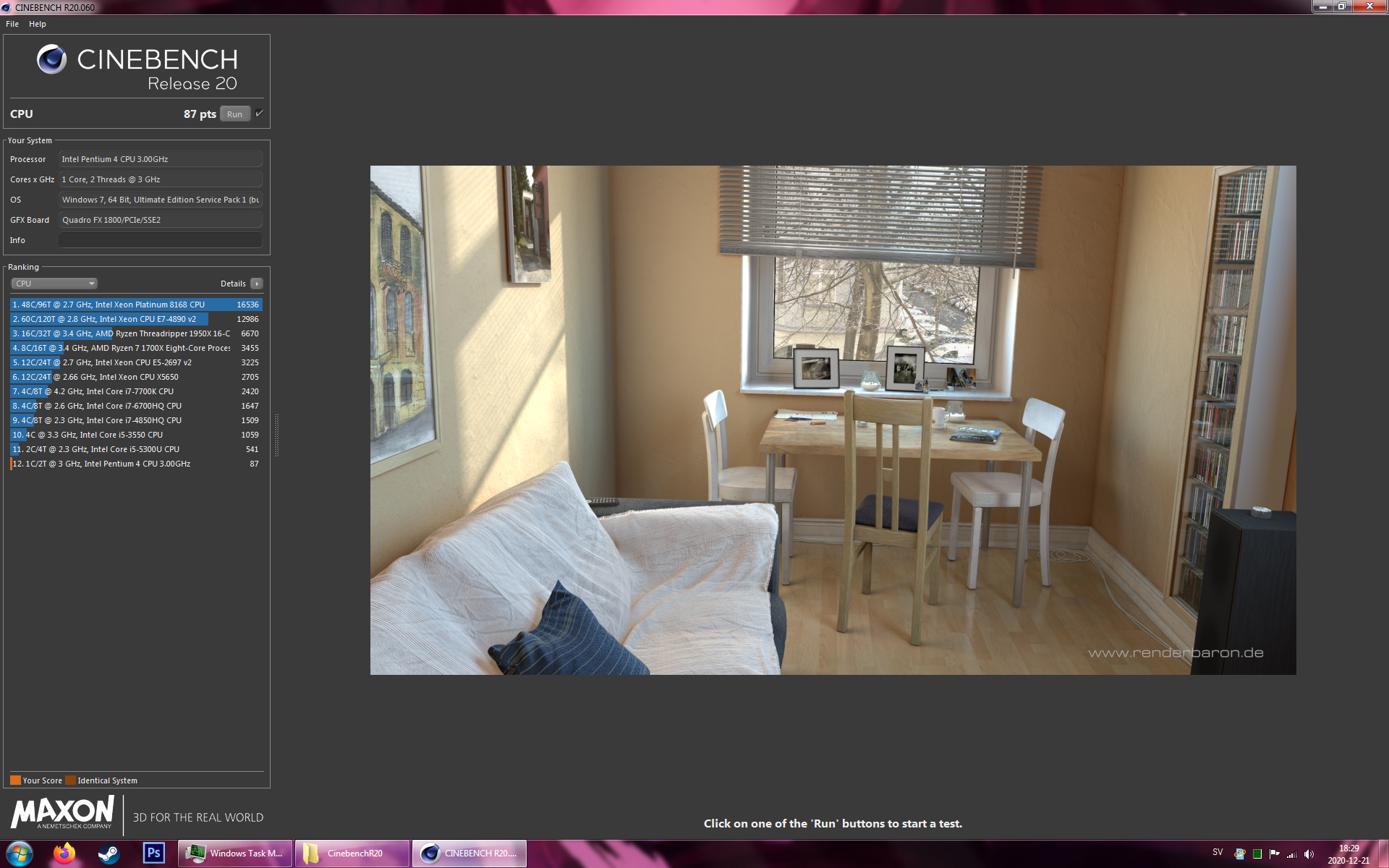Click the Info text field
This screenshot has height=868, width=1389.
click(x=160, y=240)
